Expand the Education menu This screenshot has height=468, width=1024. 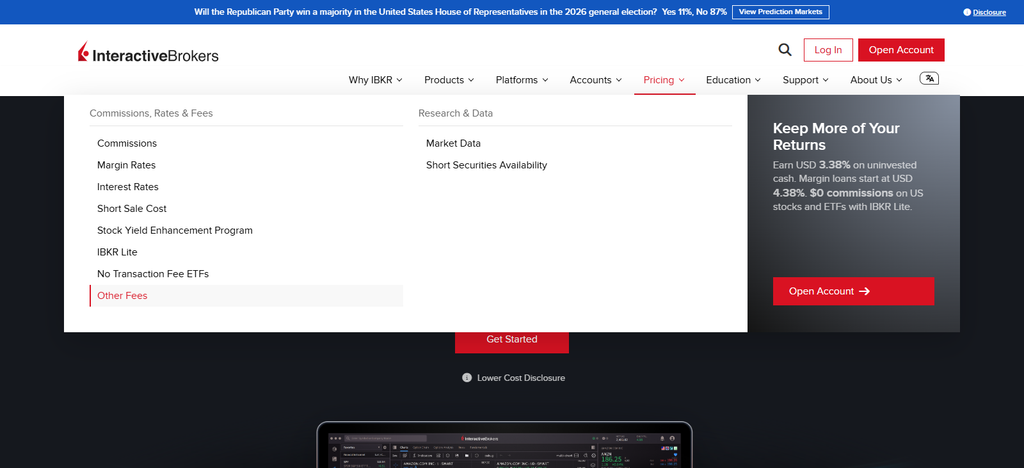pyautogui.click(x=733, y=80)
